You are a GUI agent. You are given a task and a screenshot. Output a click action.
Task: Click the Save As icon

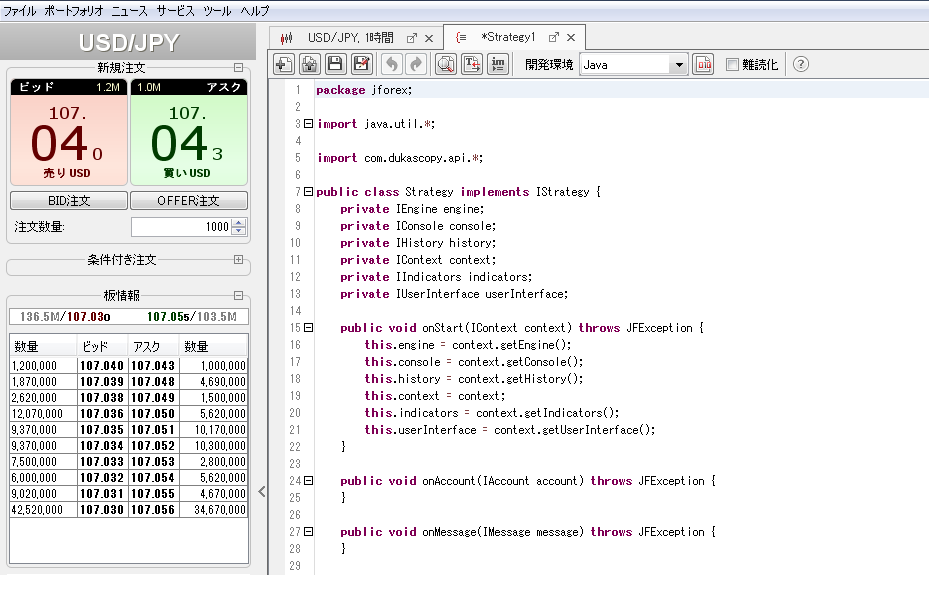coord(361,64)
